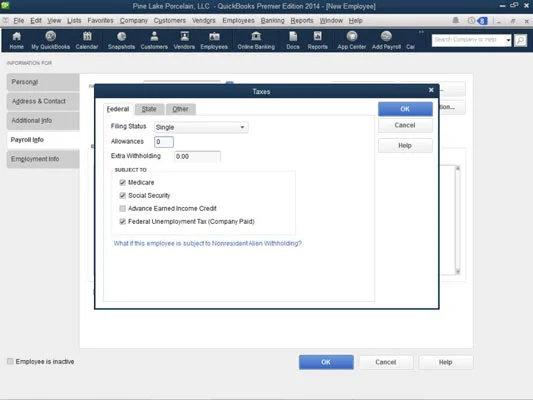This screenshot has width=533, height=400.
Task: Switch to the State tab
Action: pyautogui.click(x=149, y=109)
